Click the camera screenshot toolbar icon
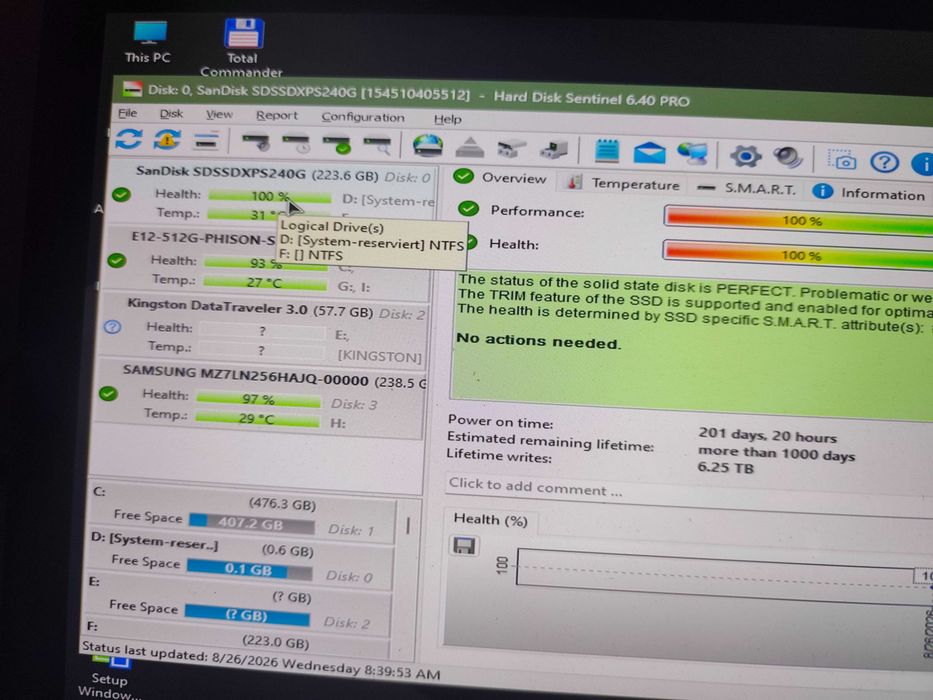 (x=843, y=160)
